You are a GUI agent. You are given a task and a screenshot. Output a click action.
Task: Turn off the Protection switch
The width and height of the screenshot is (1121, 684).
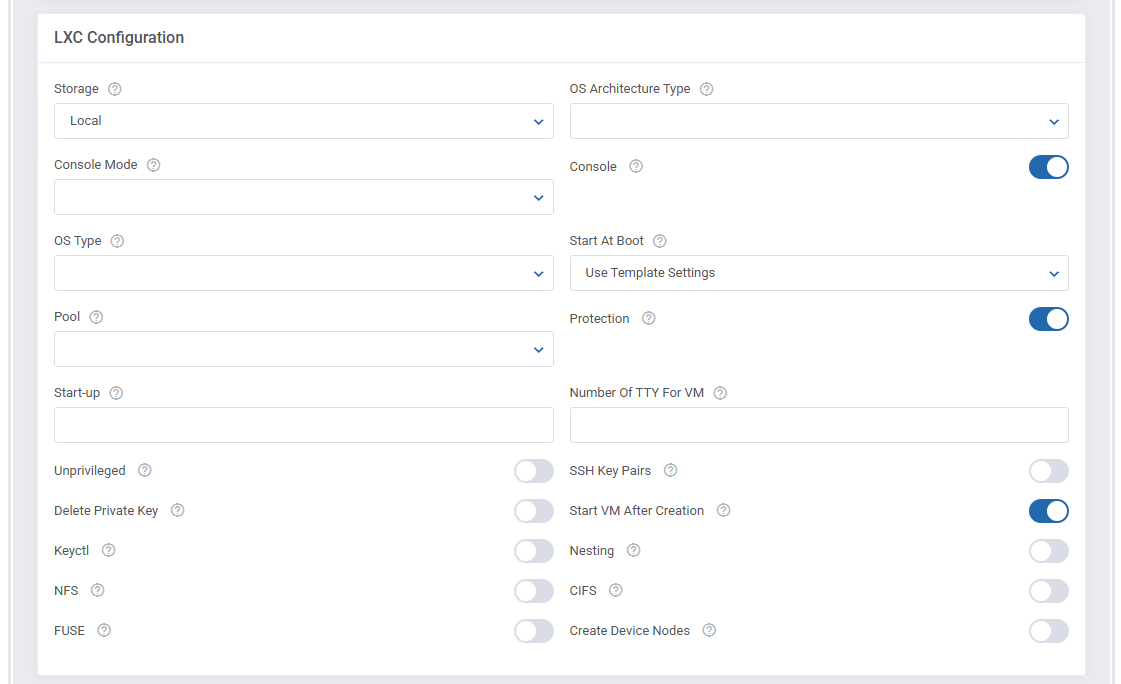(x=1048, y=319)
